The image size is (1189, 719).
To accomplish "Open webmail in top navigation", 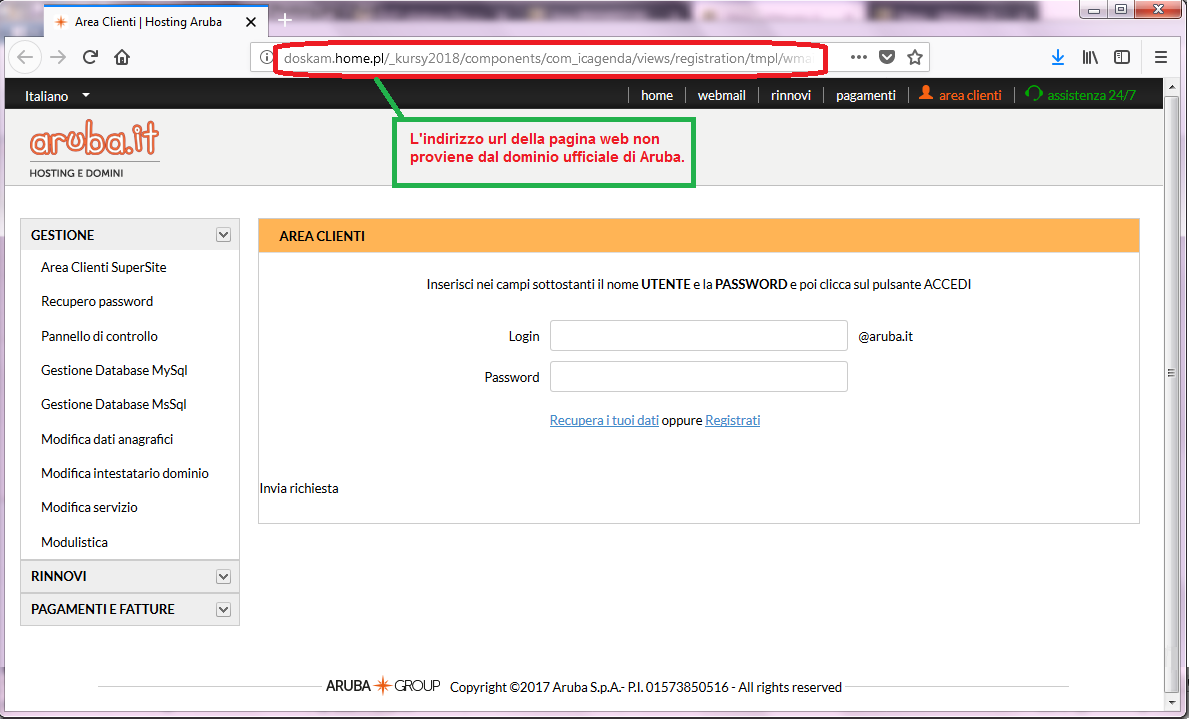I will (721, 96).
